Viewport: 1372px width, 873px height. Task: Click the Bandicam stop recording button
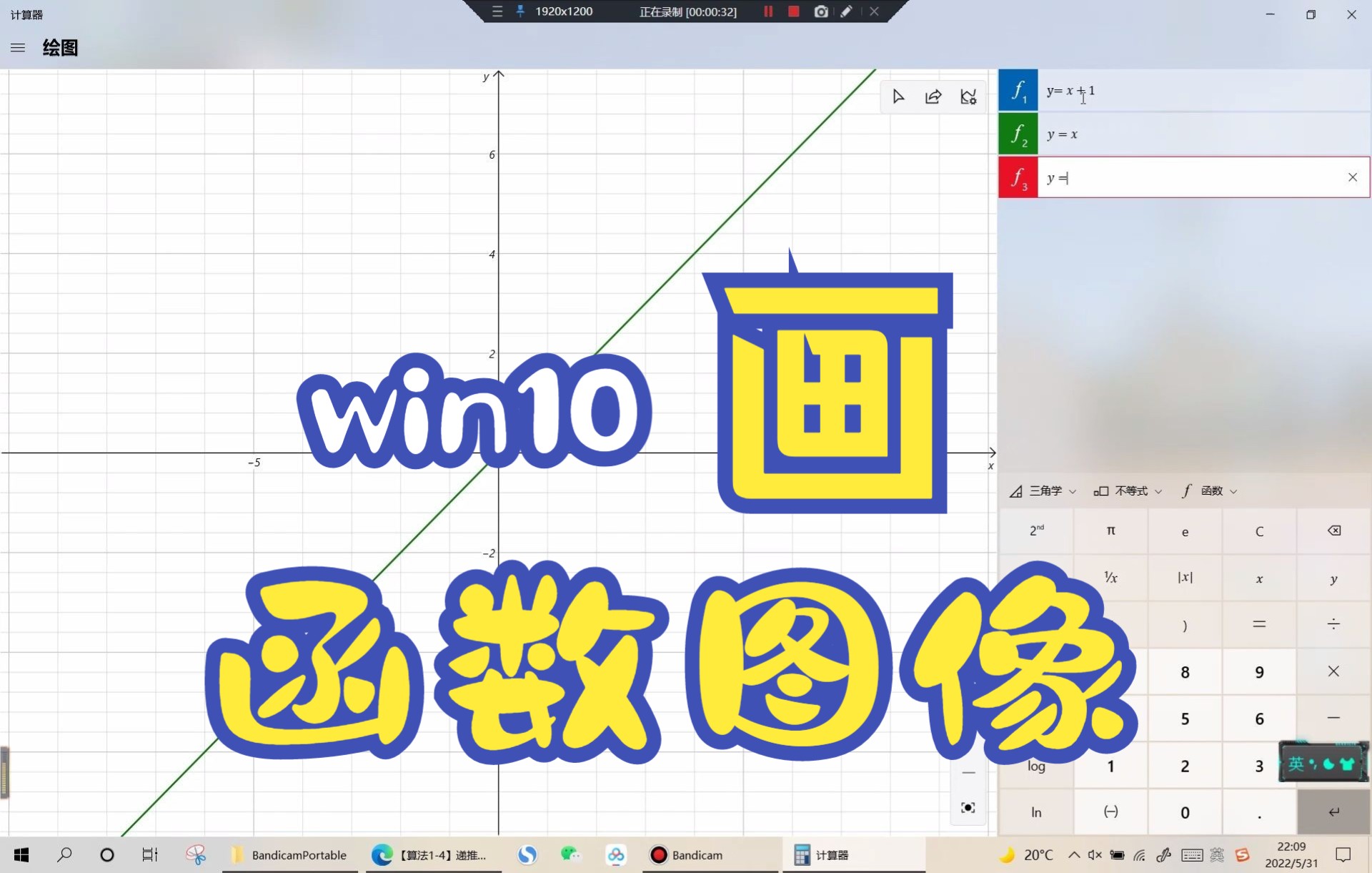(x=793, y=11)
